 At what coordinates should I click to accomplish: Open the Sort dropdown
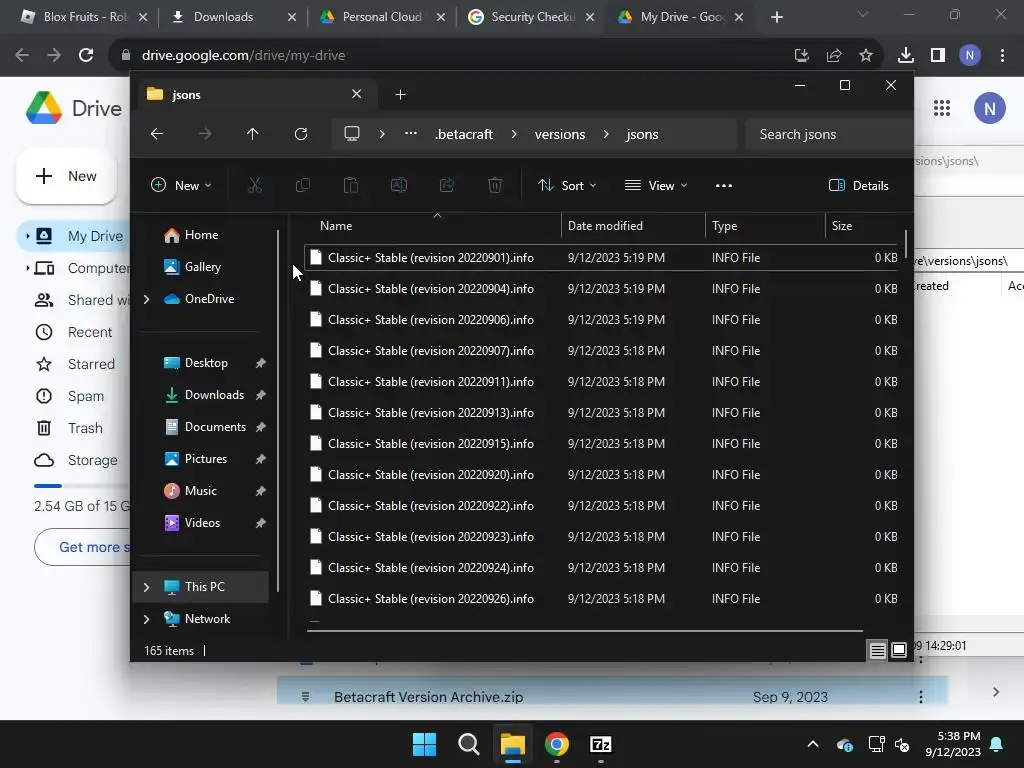tap(567, 185)
